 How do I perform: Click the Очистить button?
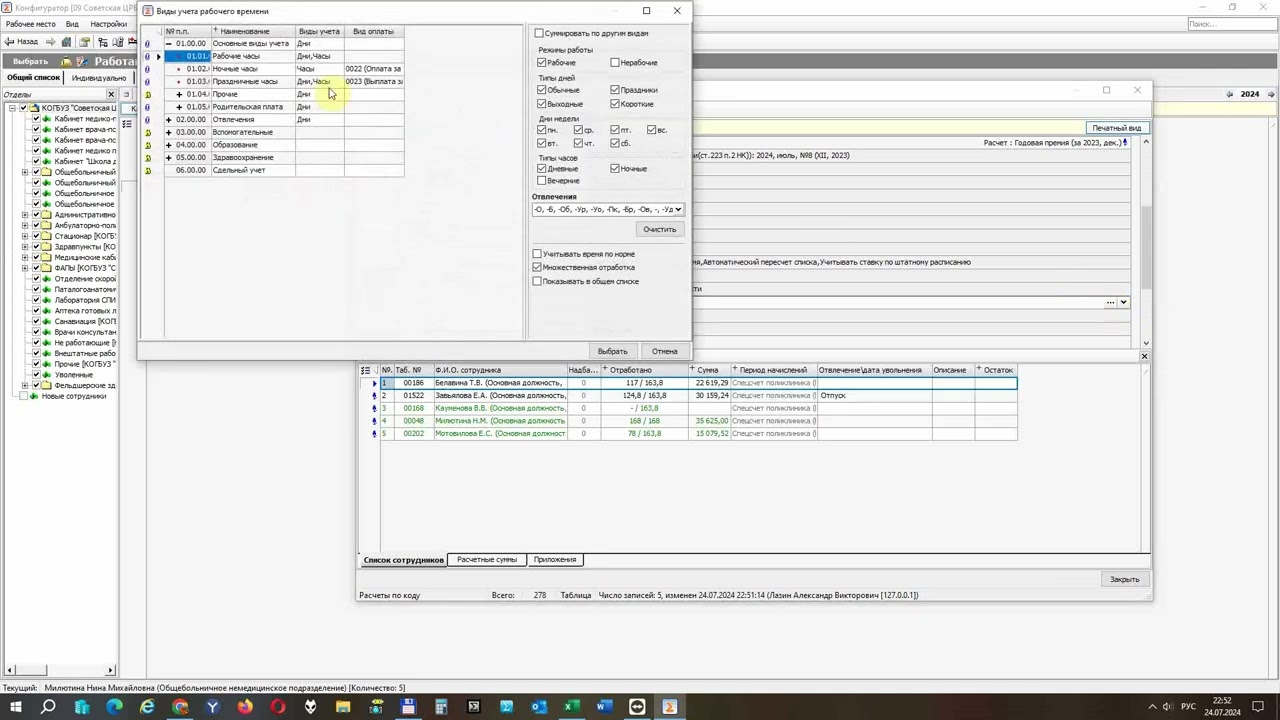(660, 230)
